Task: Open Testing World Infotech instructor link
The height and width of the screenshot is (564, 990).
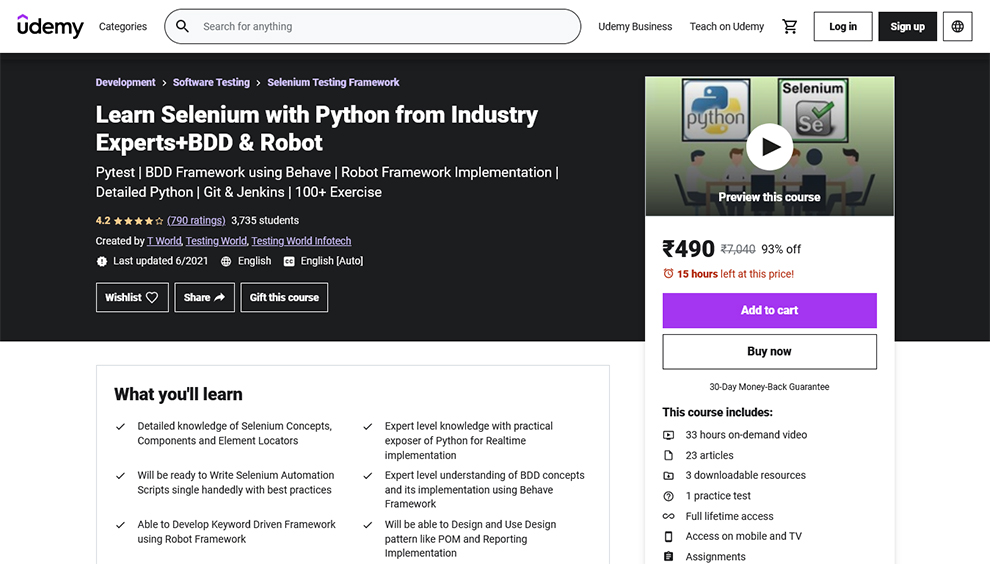Action: pos(301,241)
